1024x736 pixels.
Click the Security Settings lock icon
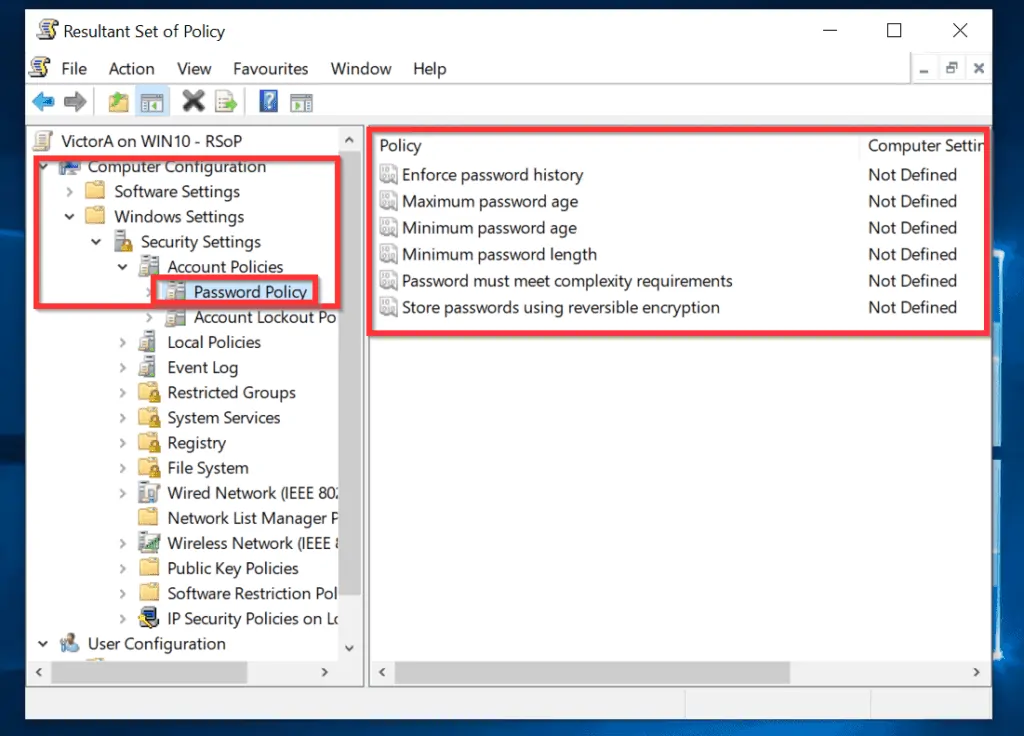click(x=122, y=241)
